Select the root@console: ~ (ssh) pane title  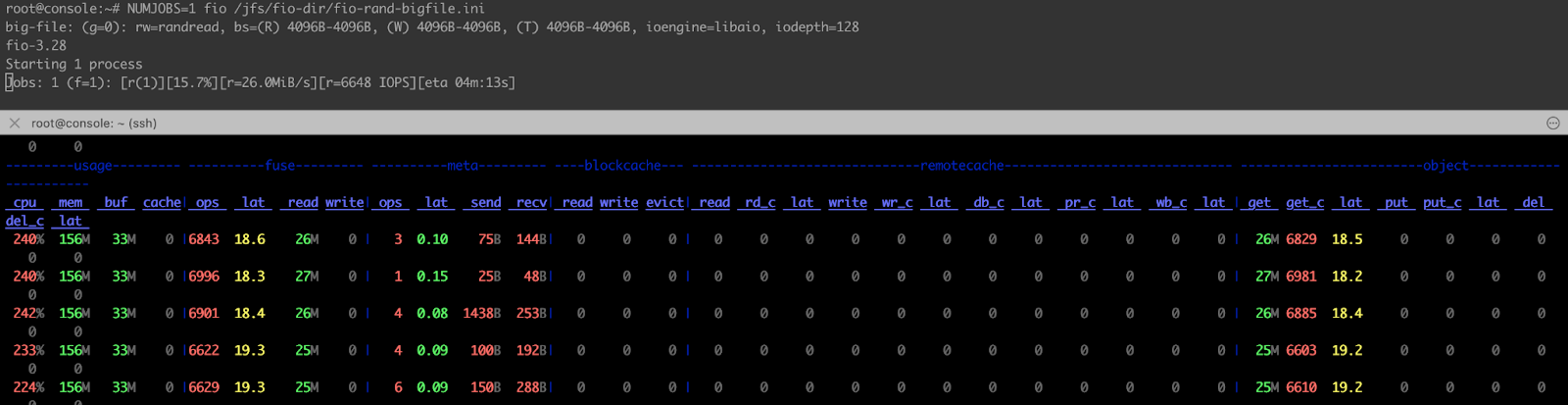tap(94, 123)
